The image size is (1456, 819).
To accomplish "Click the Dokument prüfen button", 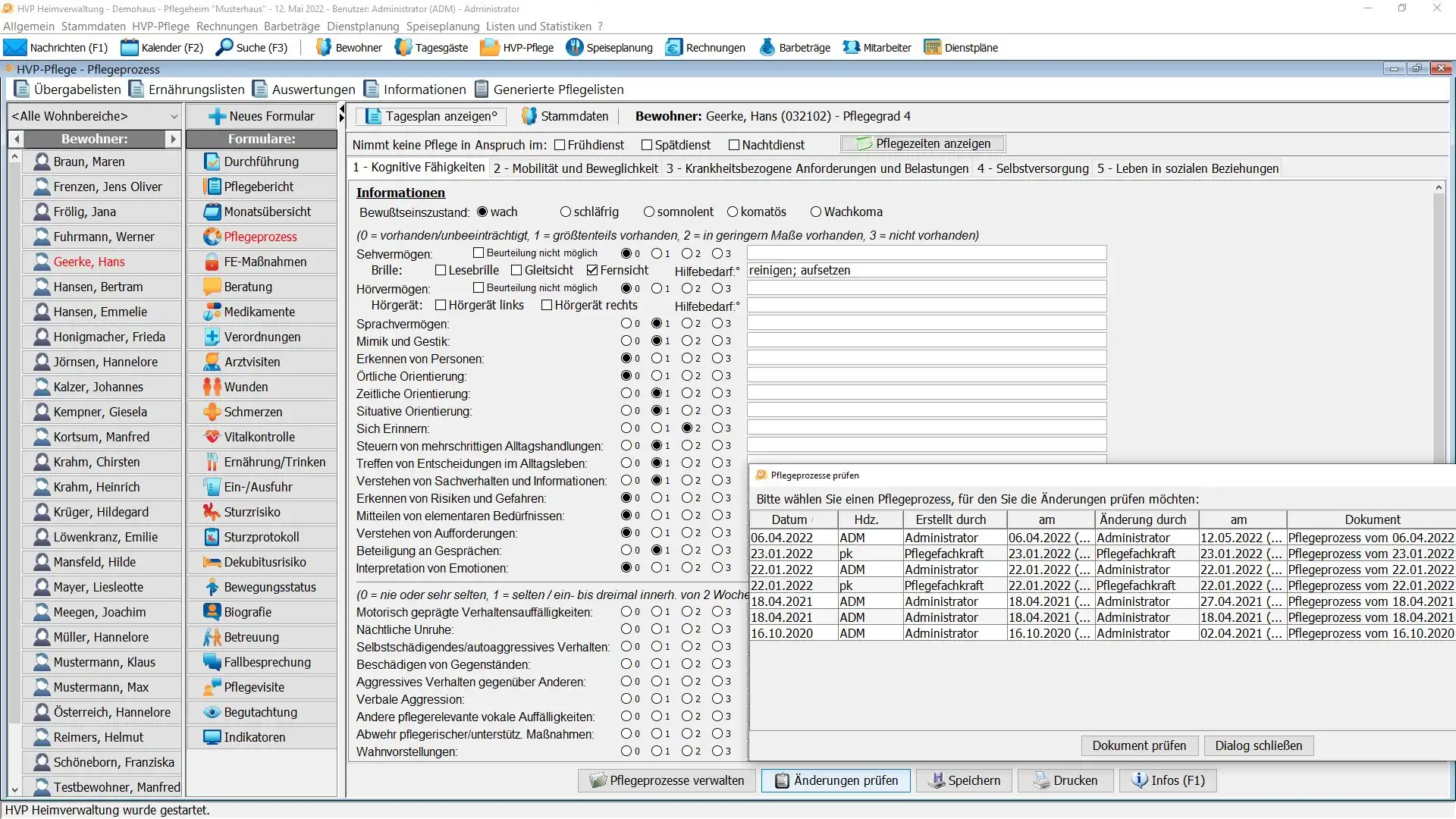I will 1138,745.
